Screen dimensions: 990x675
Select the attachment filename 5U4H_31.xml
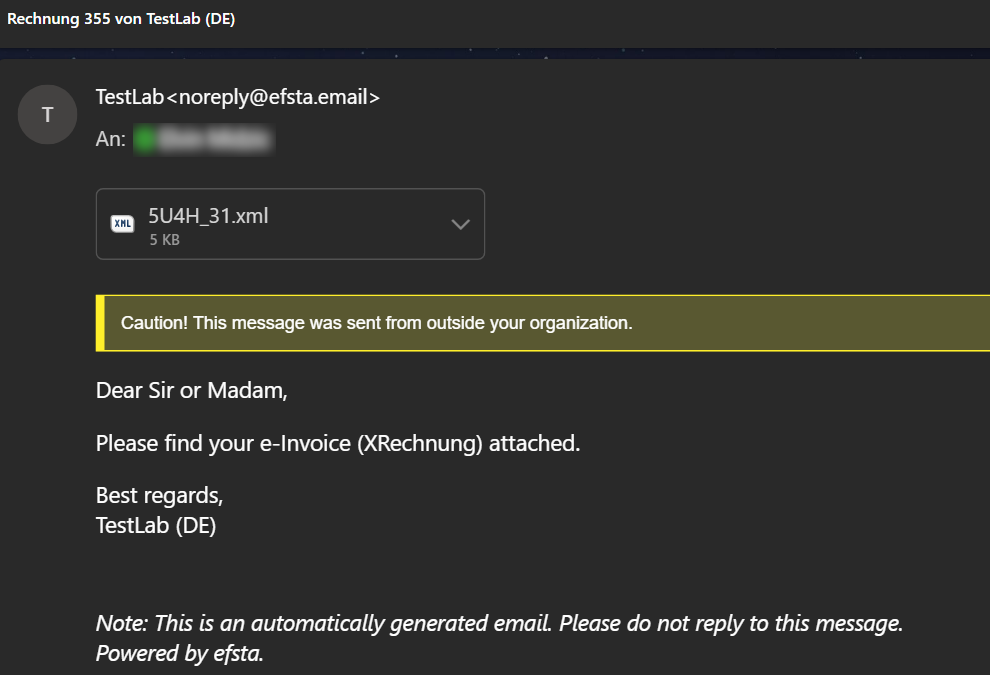coord(208,214)
